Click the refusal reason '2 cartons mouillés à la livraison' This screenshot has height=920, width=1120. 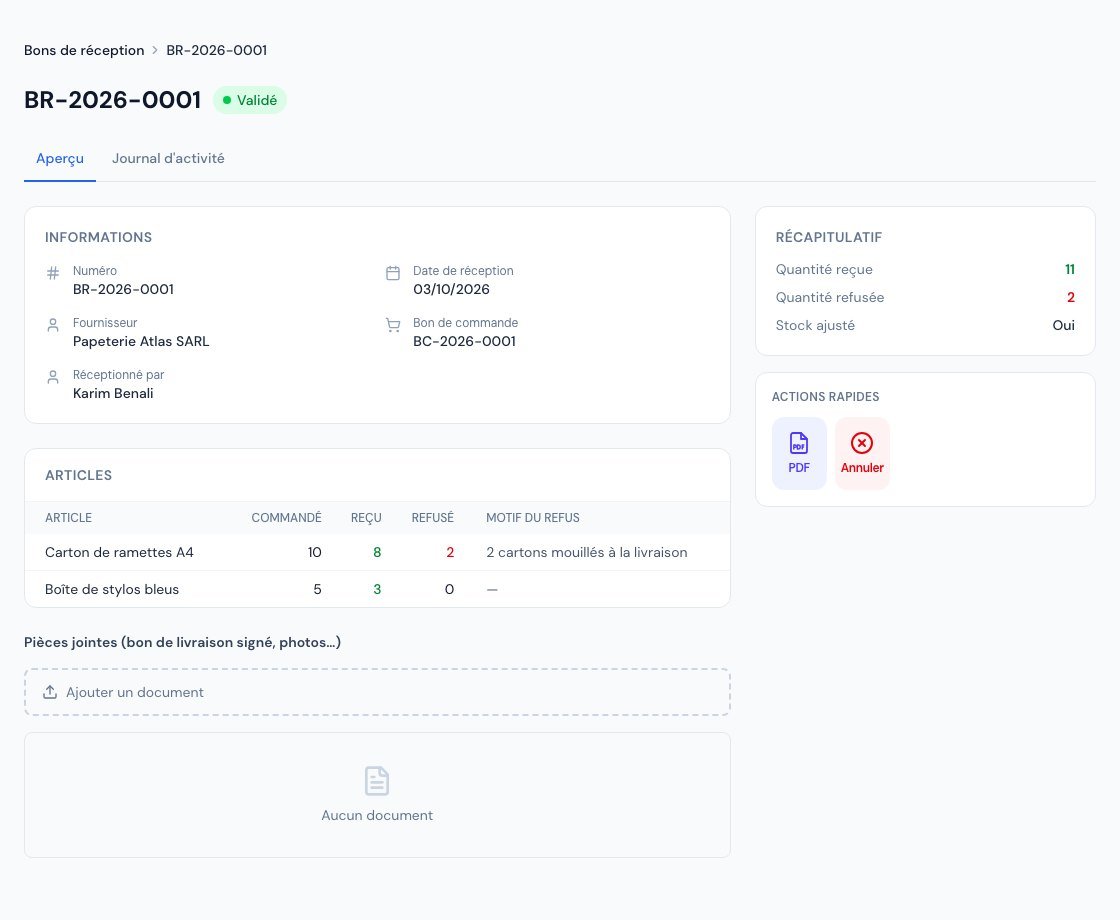click(587, 552)
